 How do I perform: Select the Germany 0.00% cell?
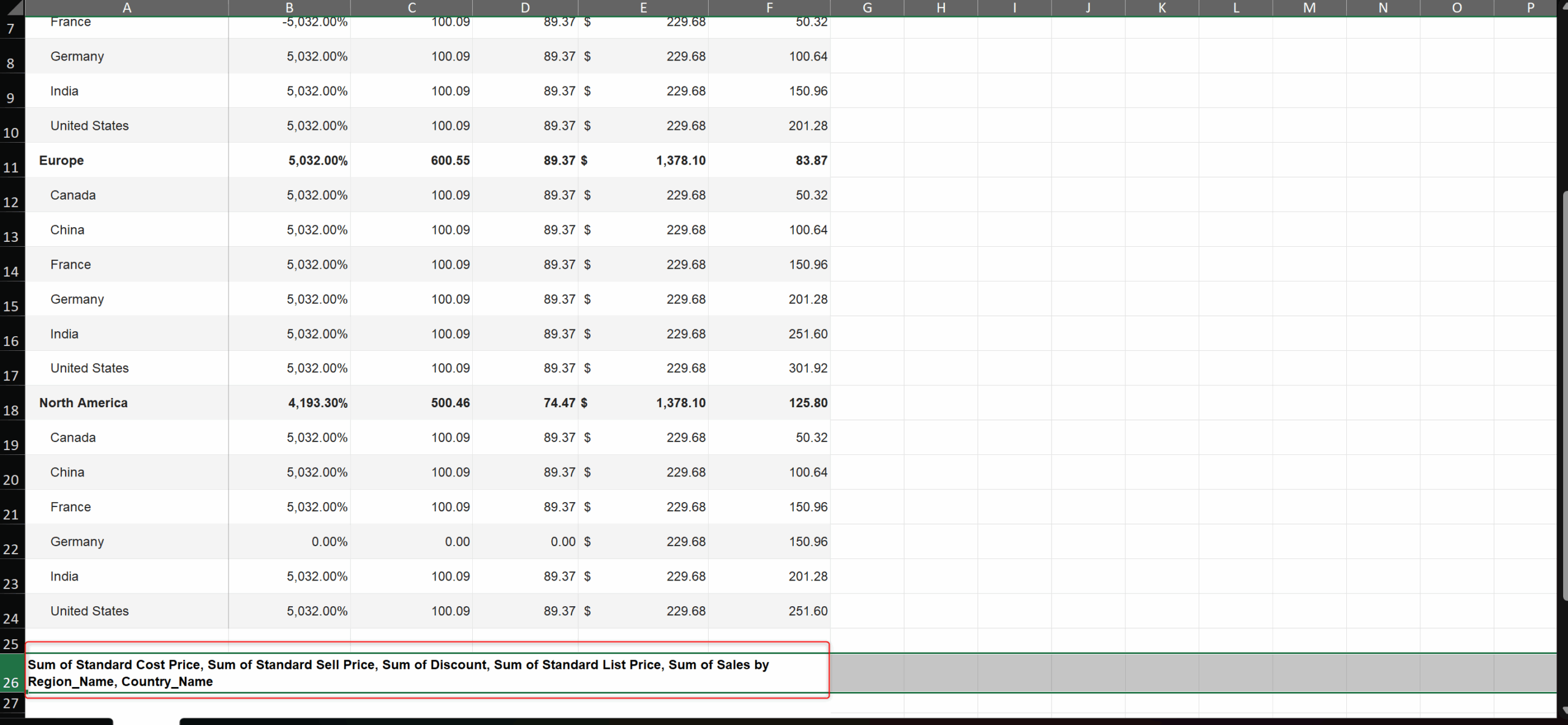coord(329,542)
